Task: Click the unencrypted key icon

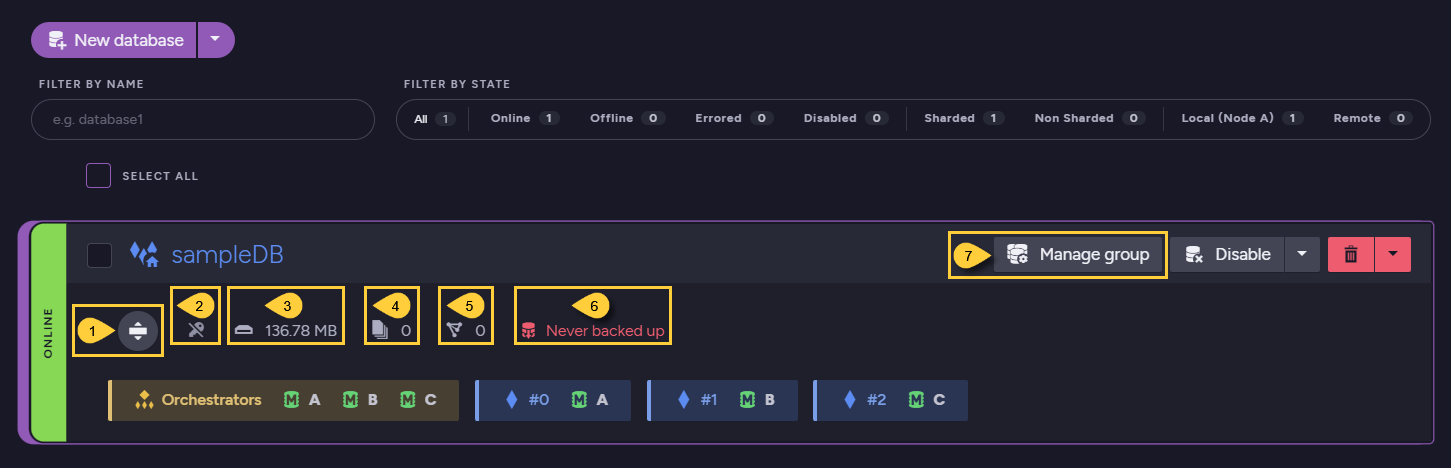Action: (196, 330)
